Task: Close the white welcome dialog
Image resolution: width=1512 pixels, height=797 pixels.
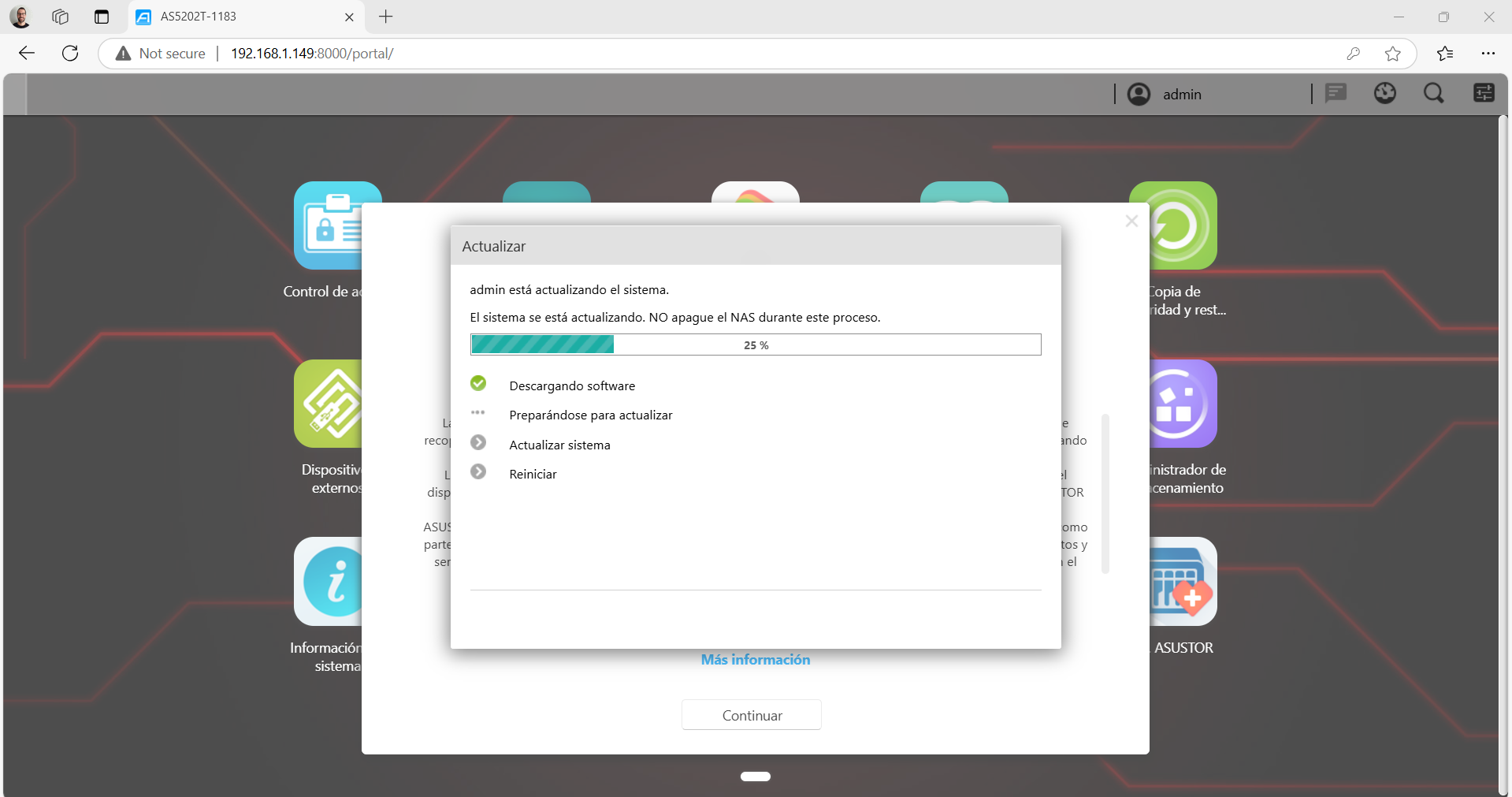Action: [x=1131, y=222]
